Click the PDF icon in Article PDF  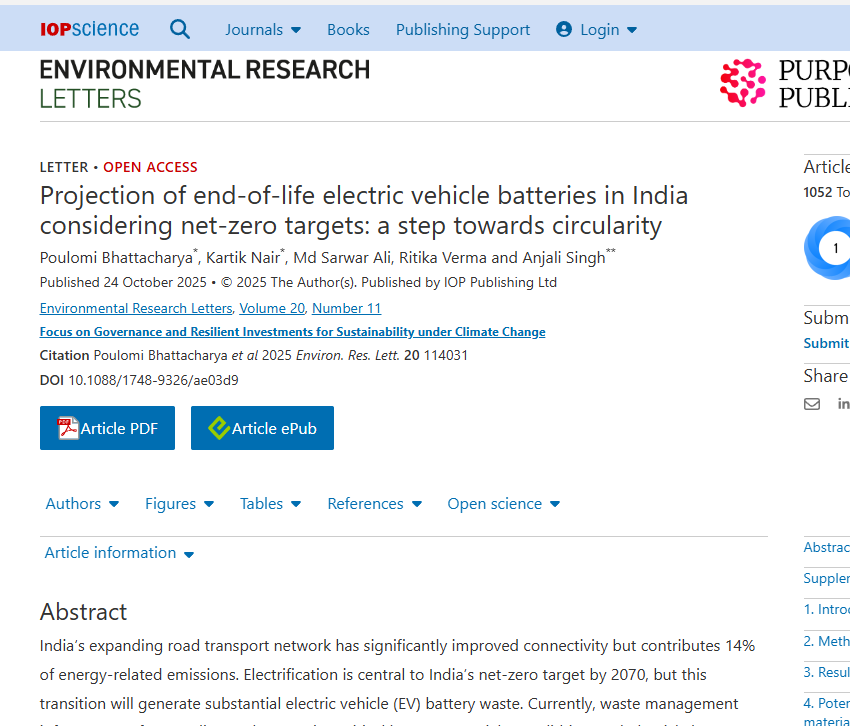click(68, 428)
